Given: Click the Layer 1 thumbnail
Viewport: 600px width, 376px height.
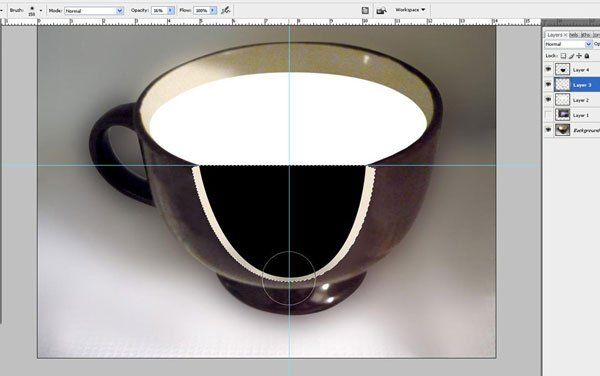Looking at the screenshot, I should (562, 114).
